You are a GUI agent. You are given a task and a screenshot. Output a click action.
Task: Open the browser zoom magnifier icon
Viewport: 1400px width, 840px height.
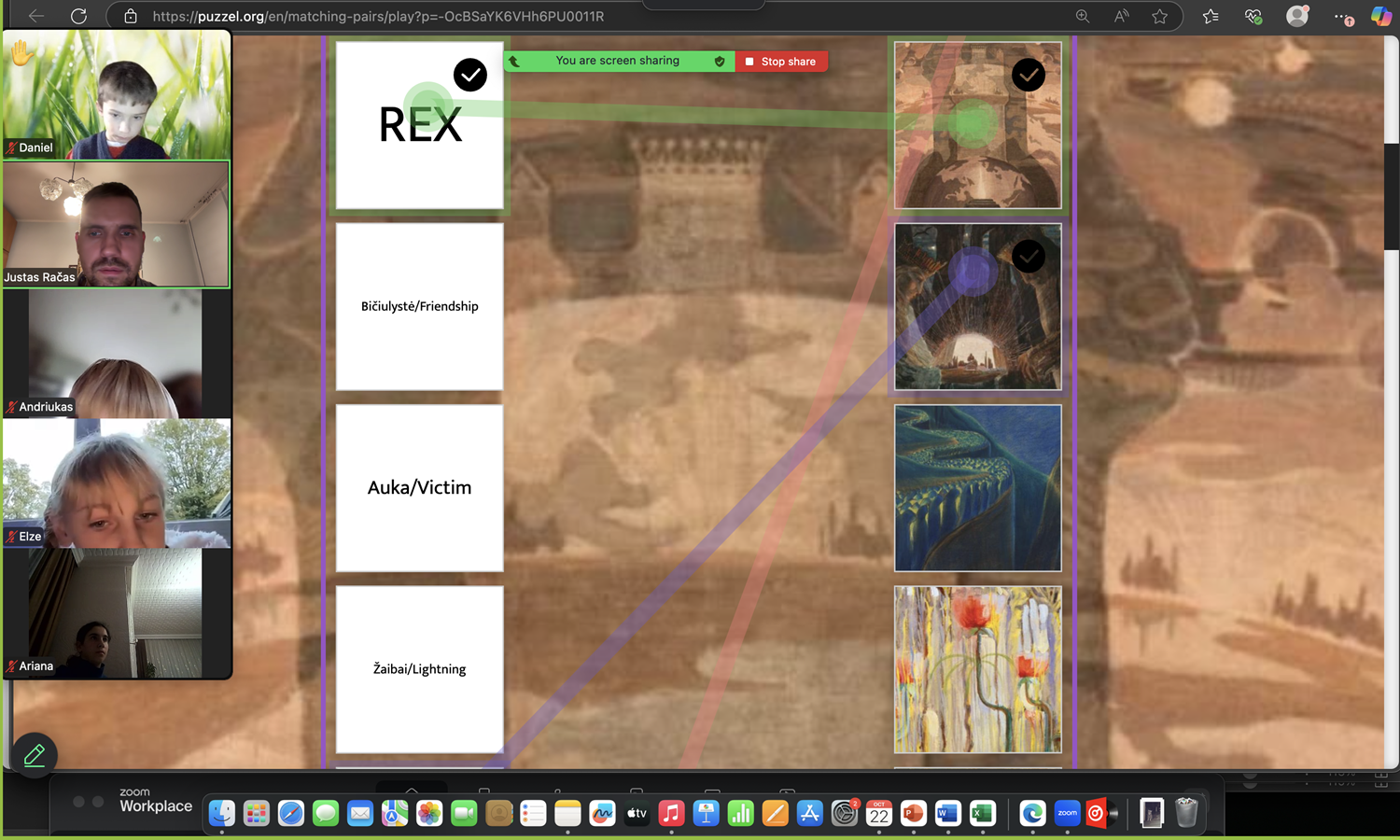pos(1083,16)
